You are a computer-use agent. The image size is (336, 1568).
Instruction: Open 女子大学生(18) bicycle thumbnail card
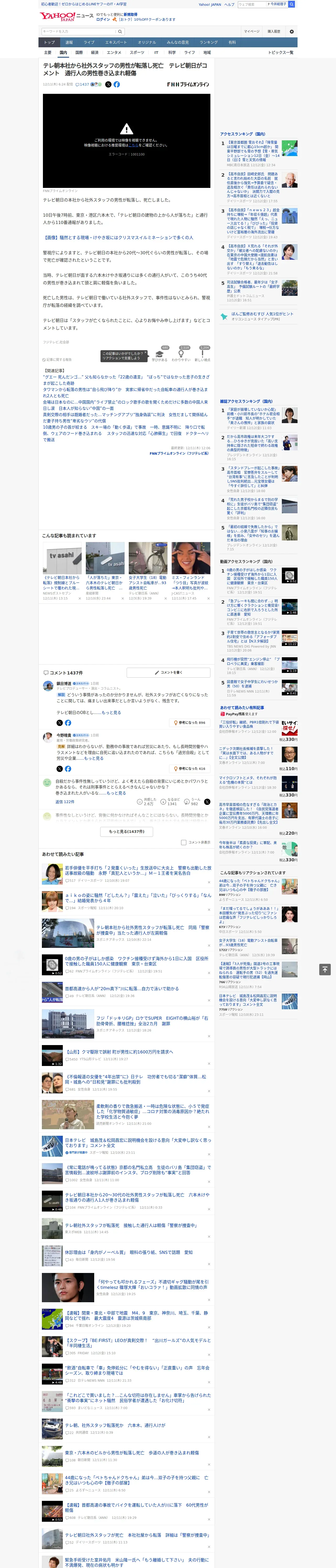(x=148, y=558)
